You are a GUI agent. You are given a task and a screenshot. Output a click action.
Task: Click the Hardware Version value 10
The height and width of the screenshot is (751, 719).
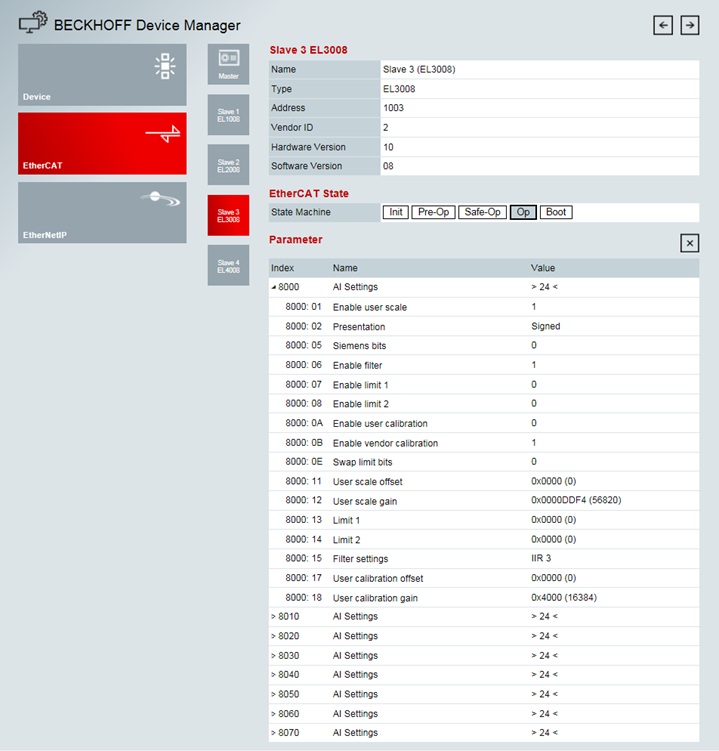(388, 148)
